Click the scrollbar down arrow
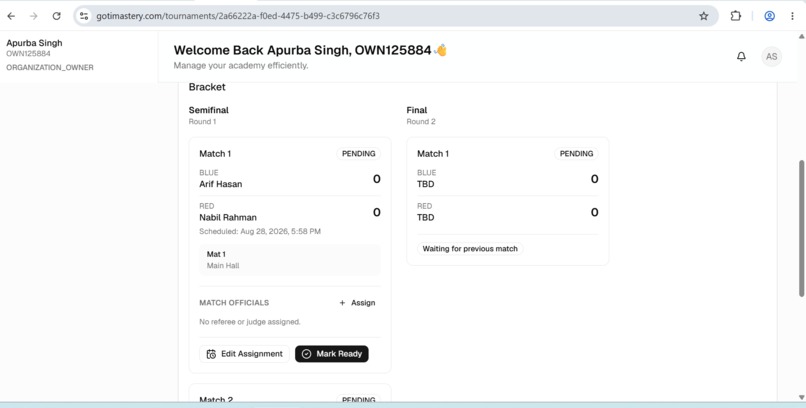Screen dimensions: 806x408 [x=801, y=397]
